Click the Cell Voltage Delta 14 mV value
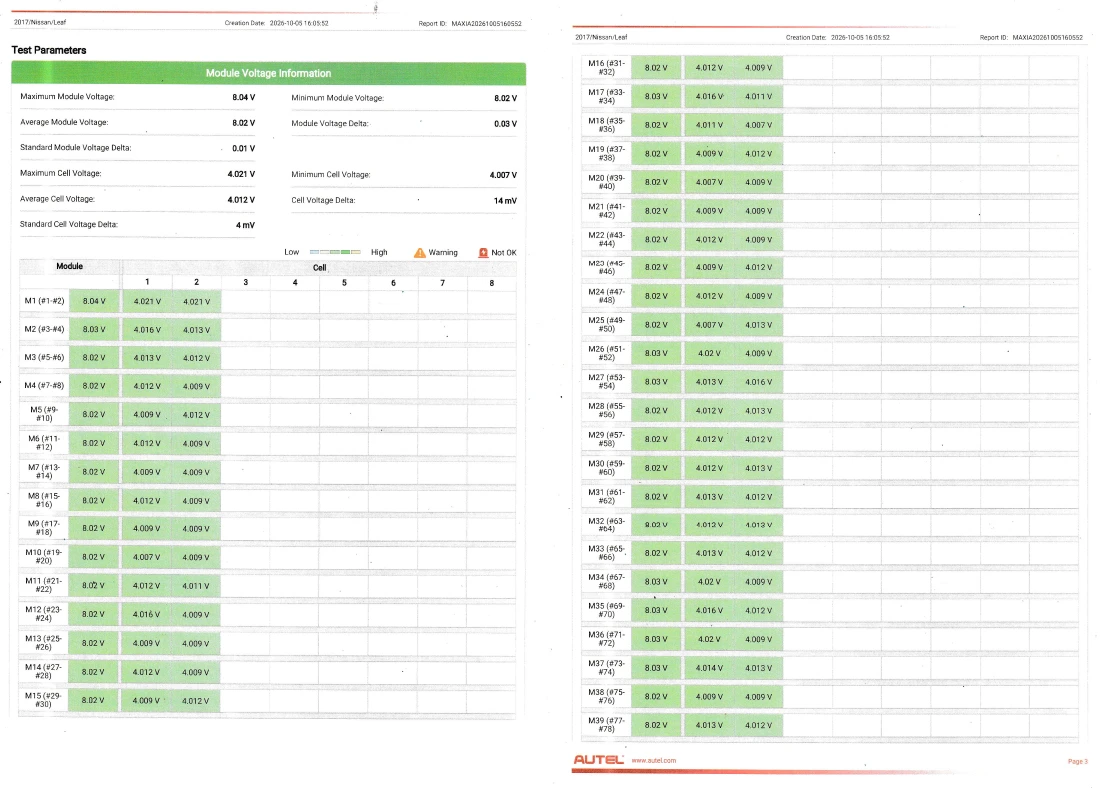 click(x=505, y=201)
